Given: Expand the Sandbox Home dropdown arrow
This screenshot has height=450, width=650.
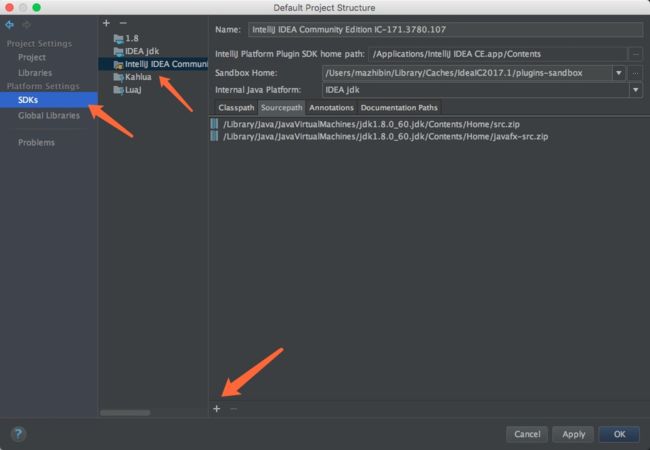Looking at the screenshot, I should click(618, 73).
